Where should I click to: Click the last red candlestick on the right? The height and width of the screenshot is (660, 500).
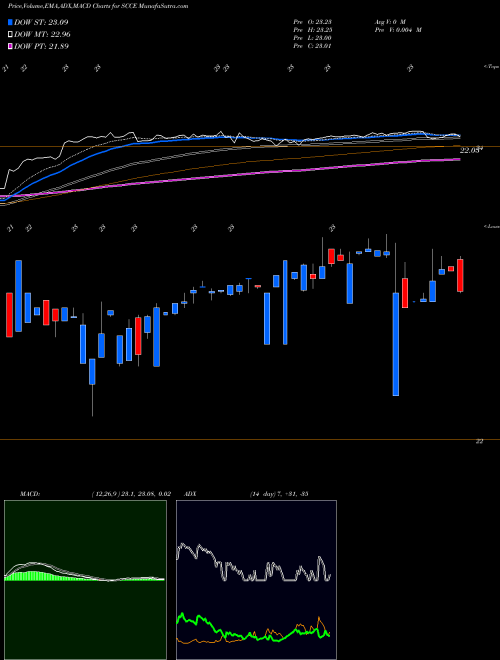(460, 275)
